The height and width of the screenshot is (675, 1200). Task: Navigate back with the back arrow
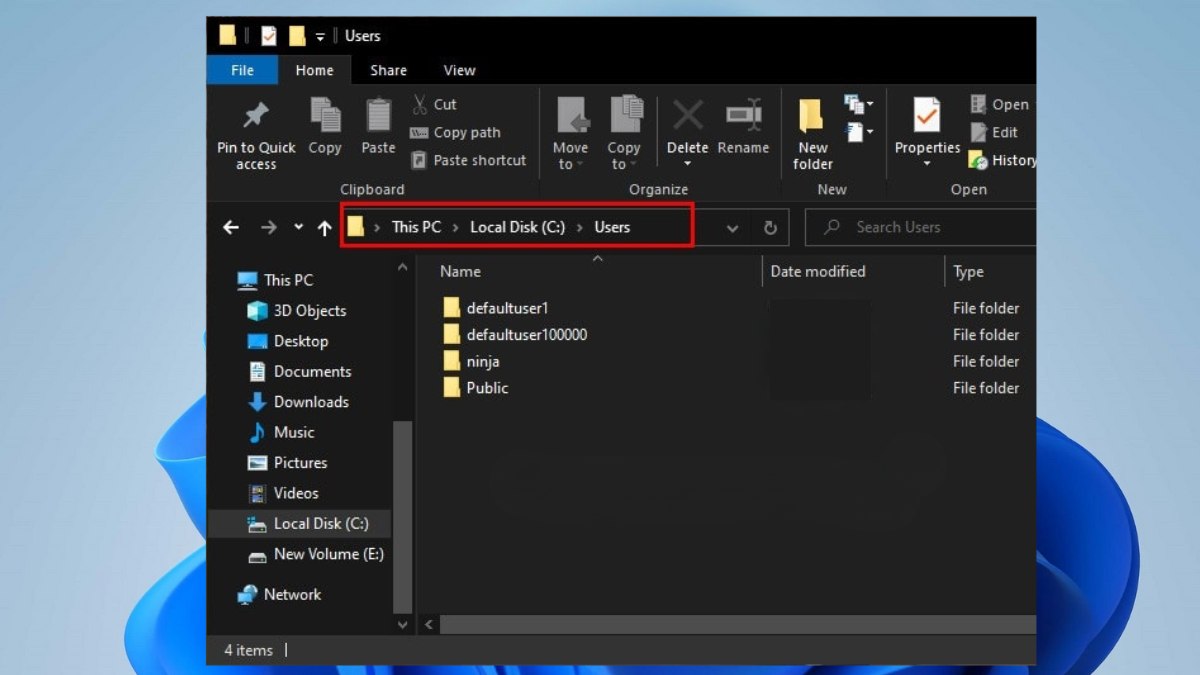(x=231, y=227)
